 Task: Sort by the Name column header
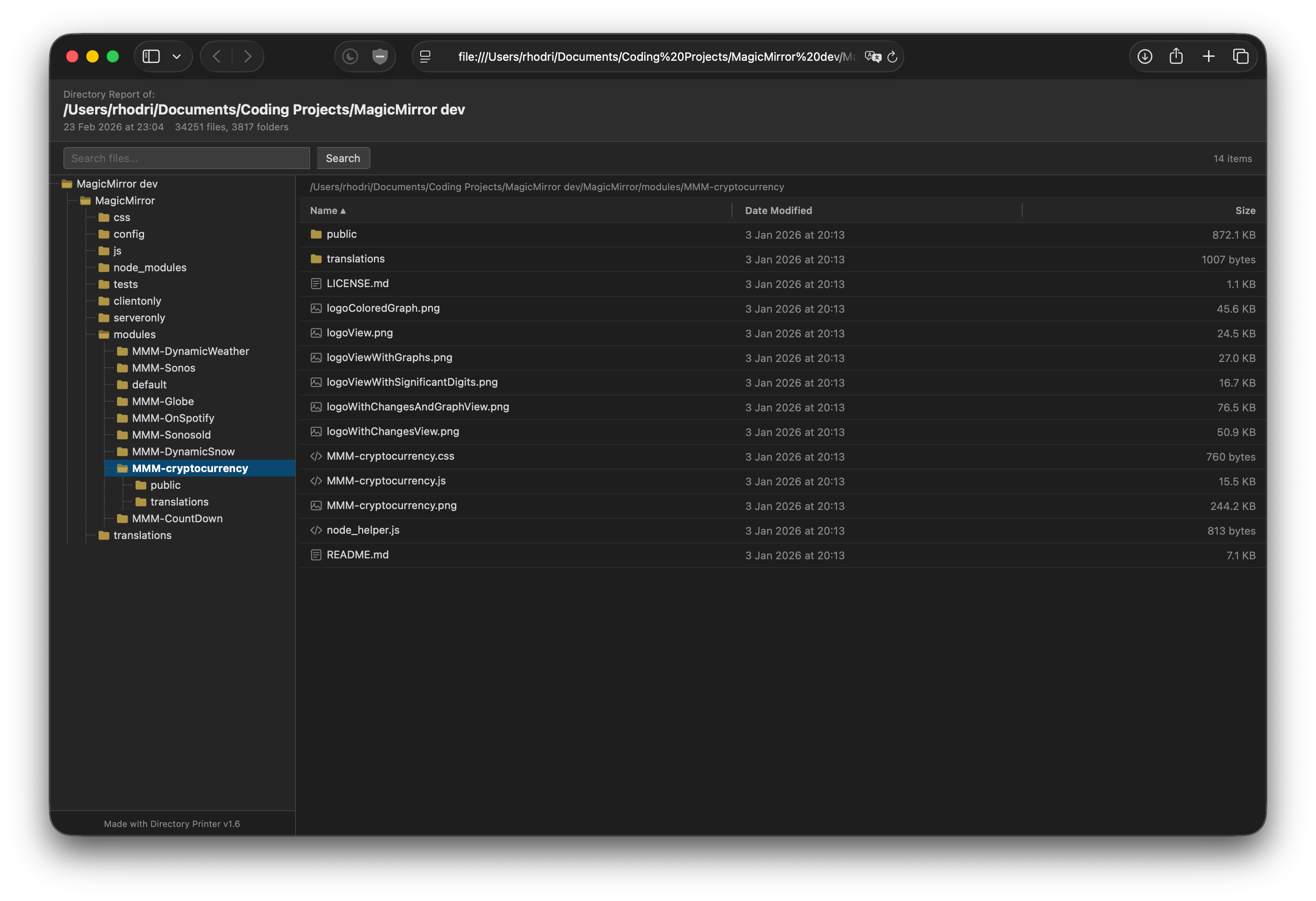(324, 210)
